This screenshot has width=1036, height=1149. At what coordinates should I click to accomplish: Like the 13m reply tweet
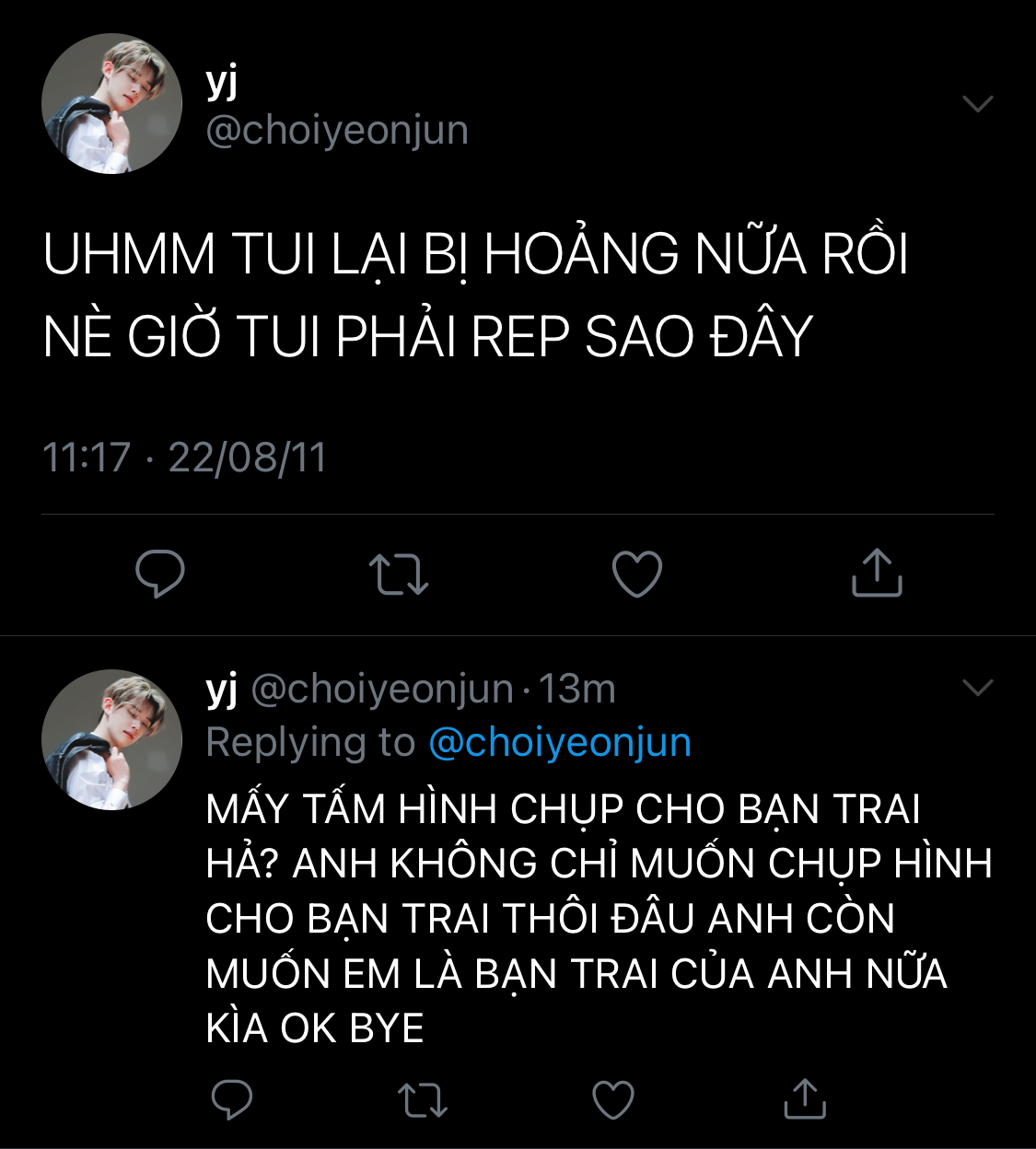point(613,1100)
